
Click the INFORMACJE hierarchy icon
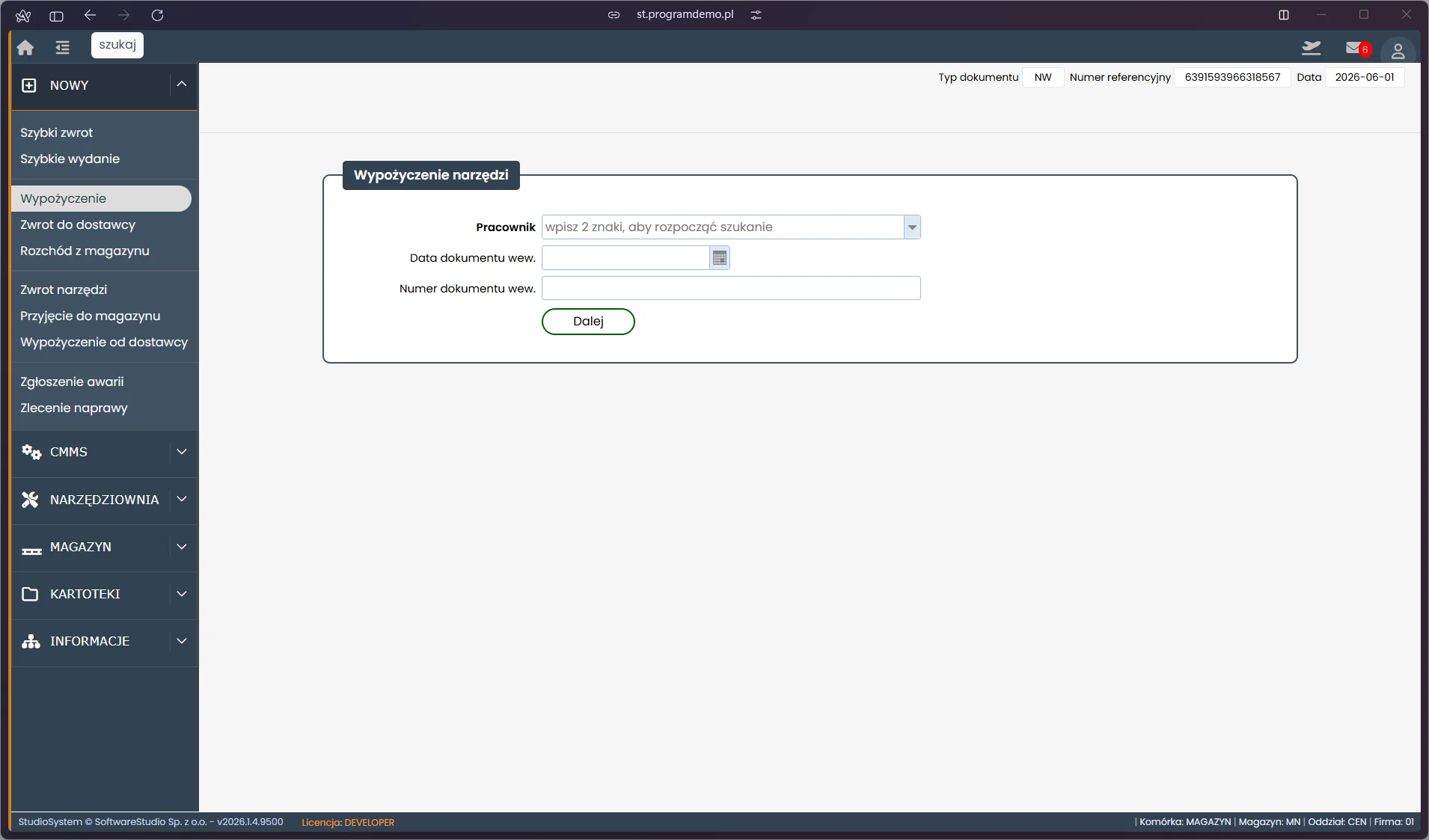31,641
